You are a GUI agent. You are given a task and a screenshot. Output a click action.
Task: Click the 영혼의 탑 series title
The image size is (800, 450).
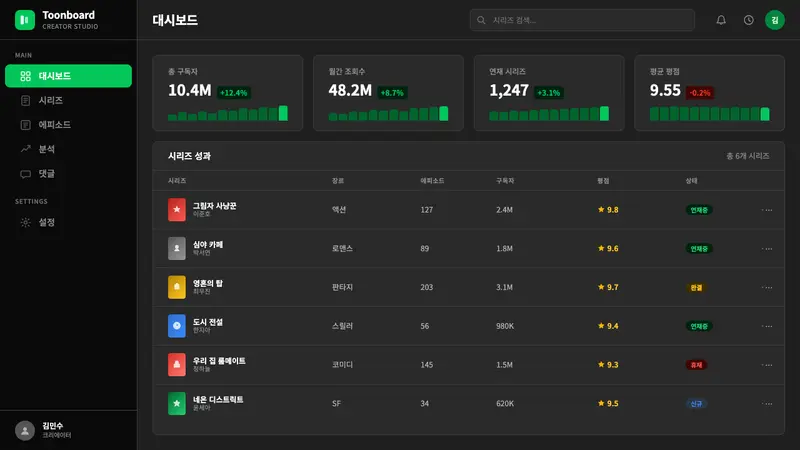point(208,283)
